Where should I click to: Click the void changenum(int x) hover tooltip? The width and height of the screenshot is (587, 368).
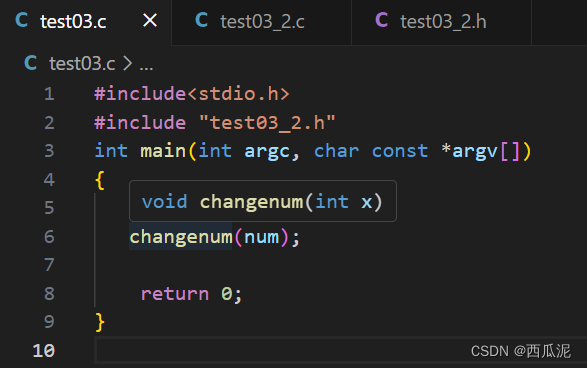click(263, 201)
